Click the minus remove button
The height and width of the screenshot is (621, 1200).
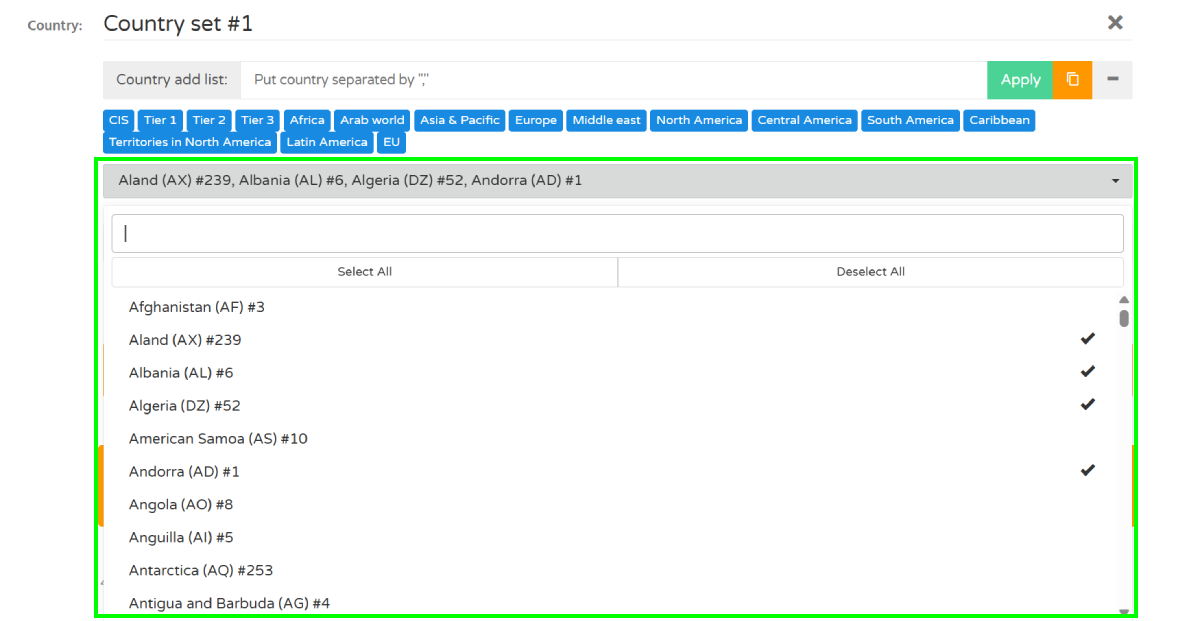[1112, 80]
